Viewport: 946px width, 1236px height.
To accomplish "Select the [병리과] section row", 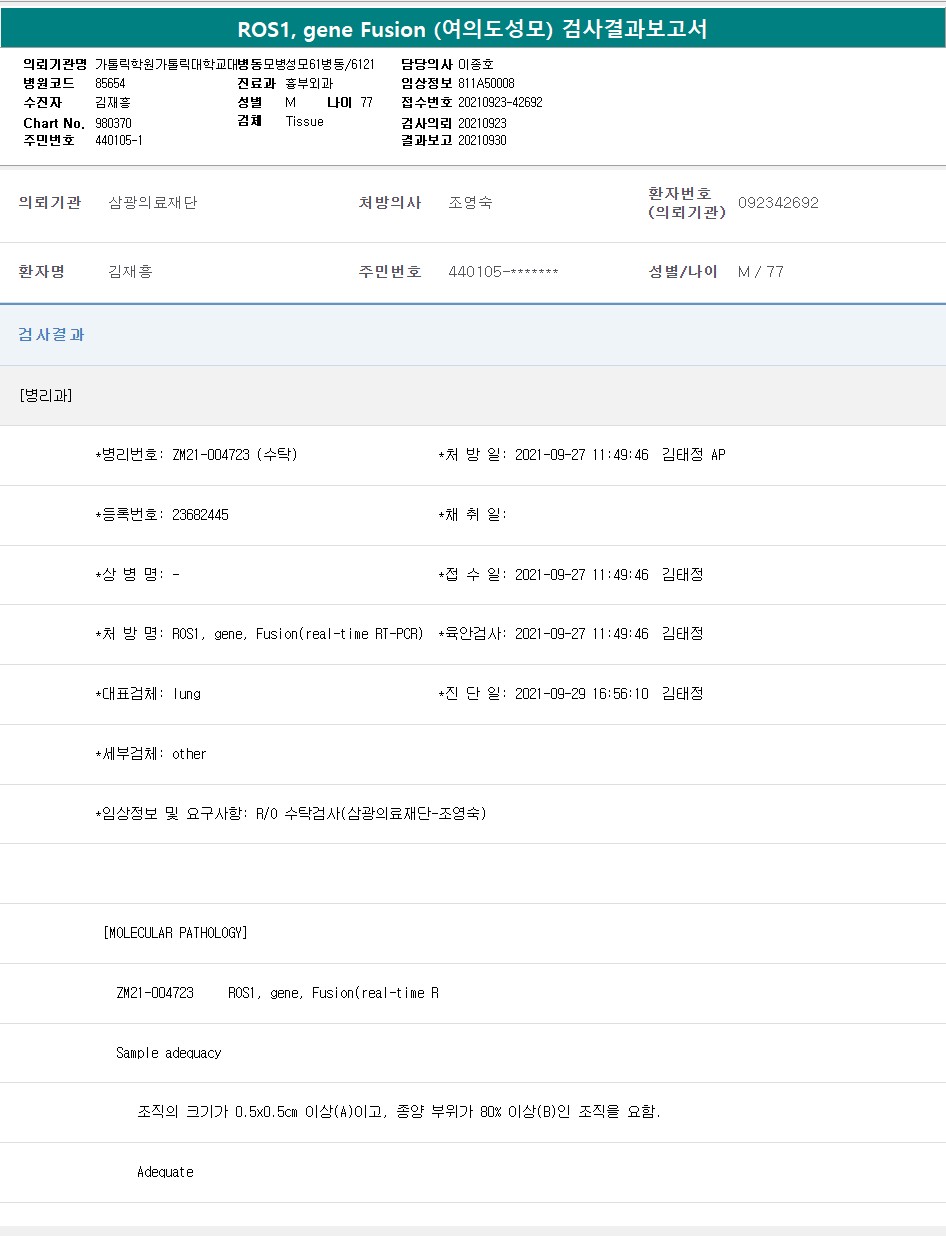I will [46, 395].
